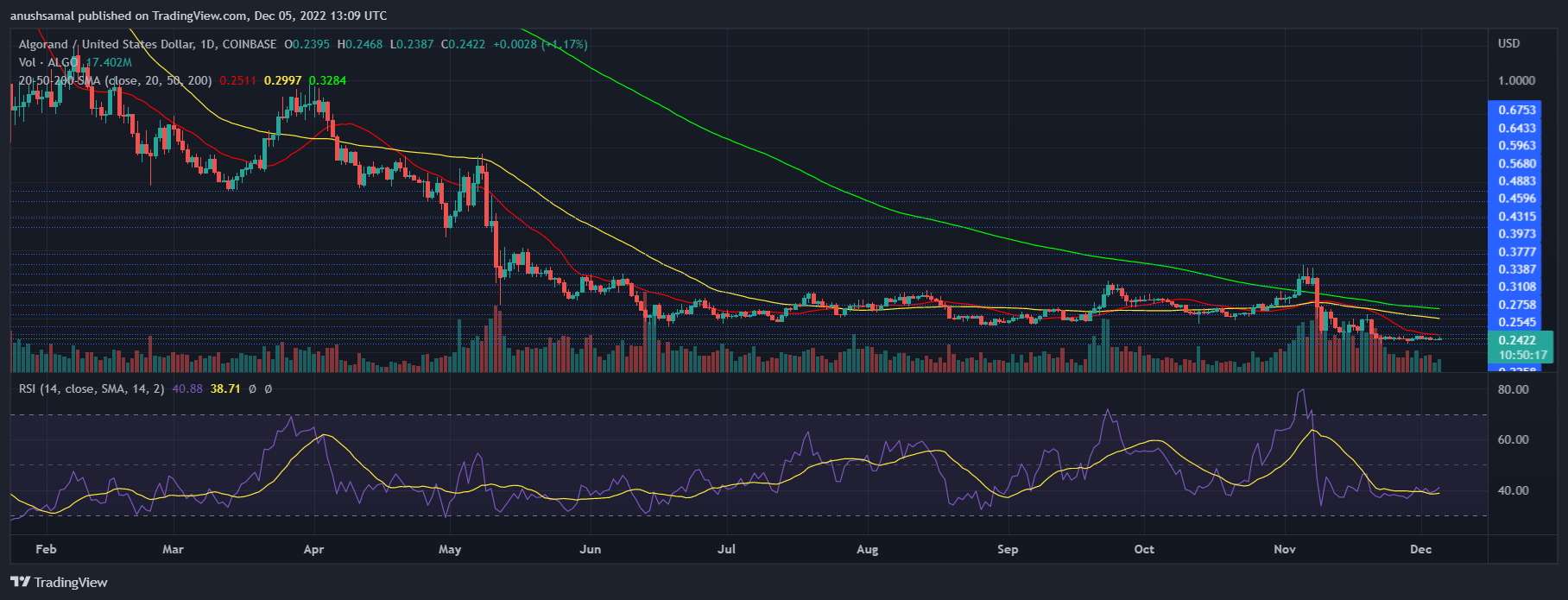Click the change value +0.0028 (+1.17%)

point(541,44)
